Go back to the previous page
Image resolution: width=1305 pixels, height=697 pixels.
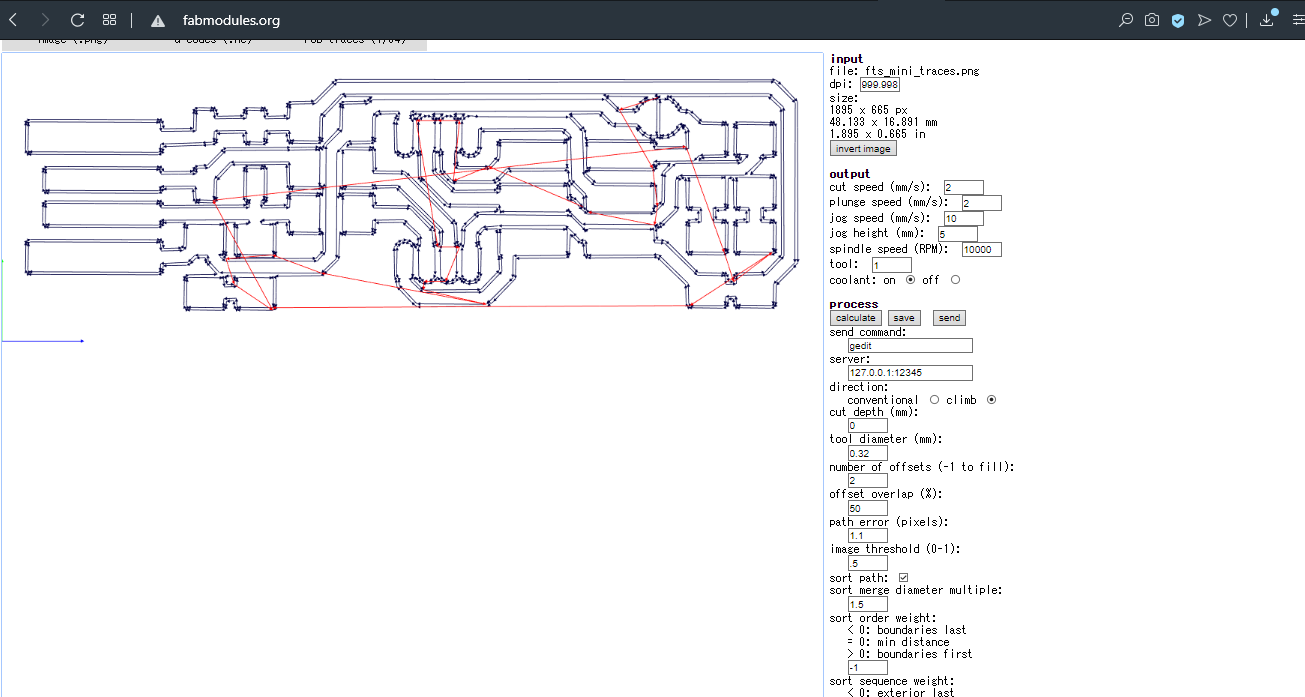13,20
